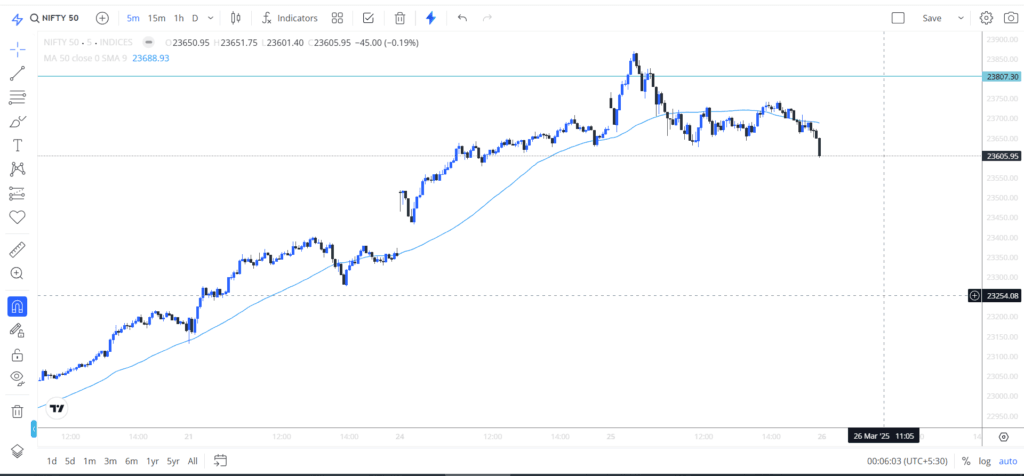Toggle percent % price scale

pyautogui.click(x=966, y=461)
